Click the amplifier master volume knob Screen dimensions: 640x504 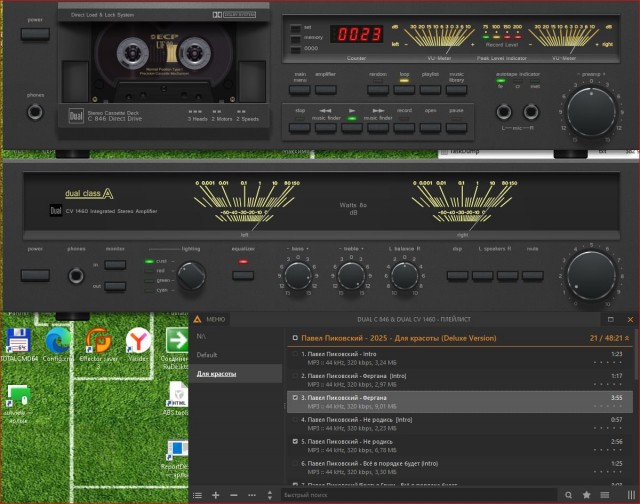point(591,275)
